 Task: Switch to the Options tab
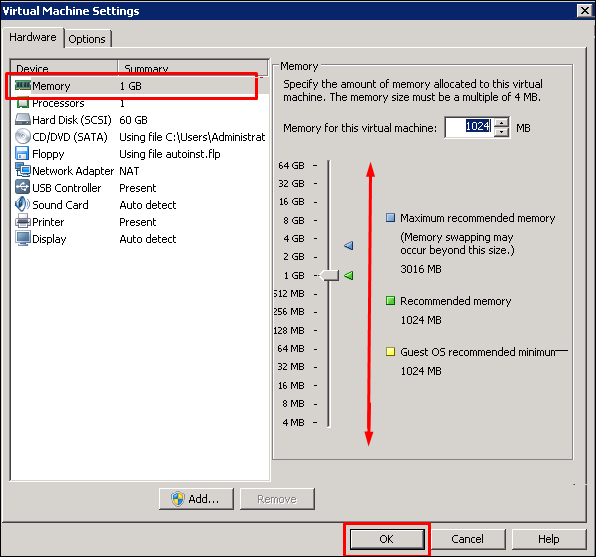87,39
